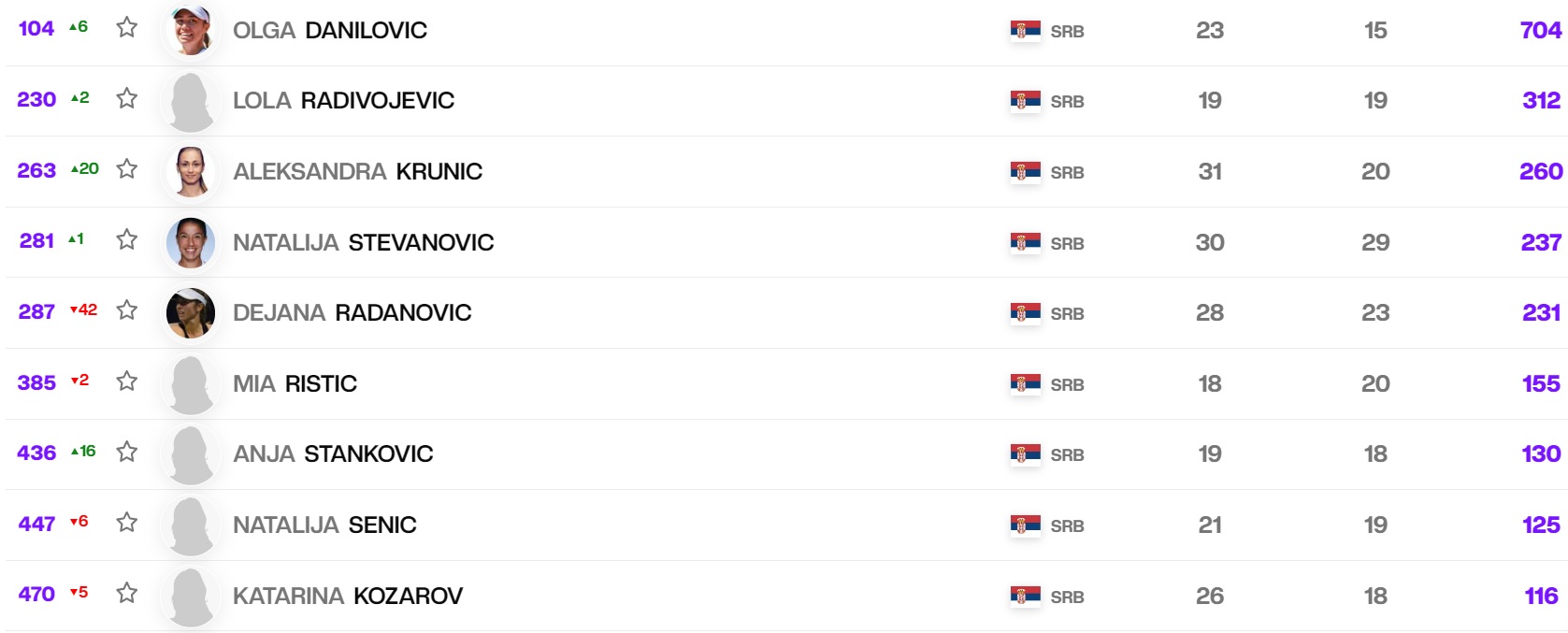The width and height of the screenshot is (1568, 633).
Task: Open Natalija Stevanovic's player photo
Action: pos(191,242)
